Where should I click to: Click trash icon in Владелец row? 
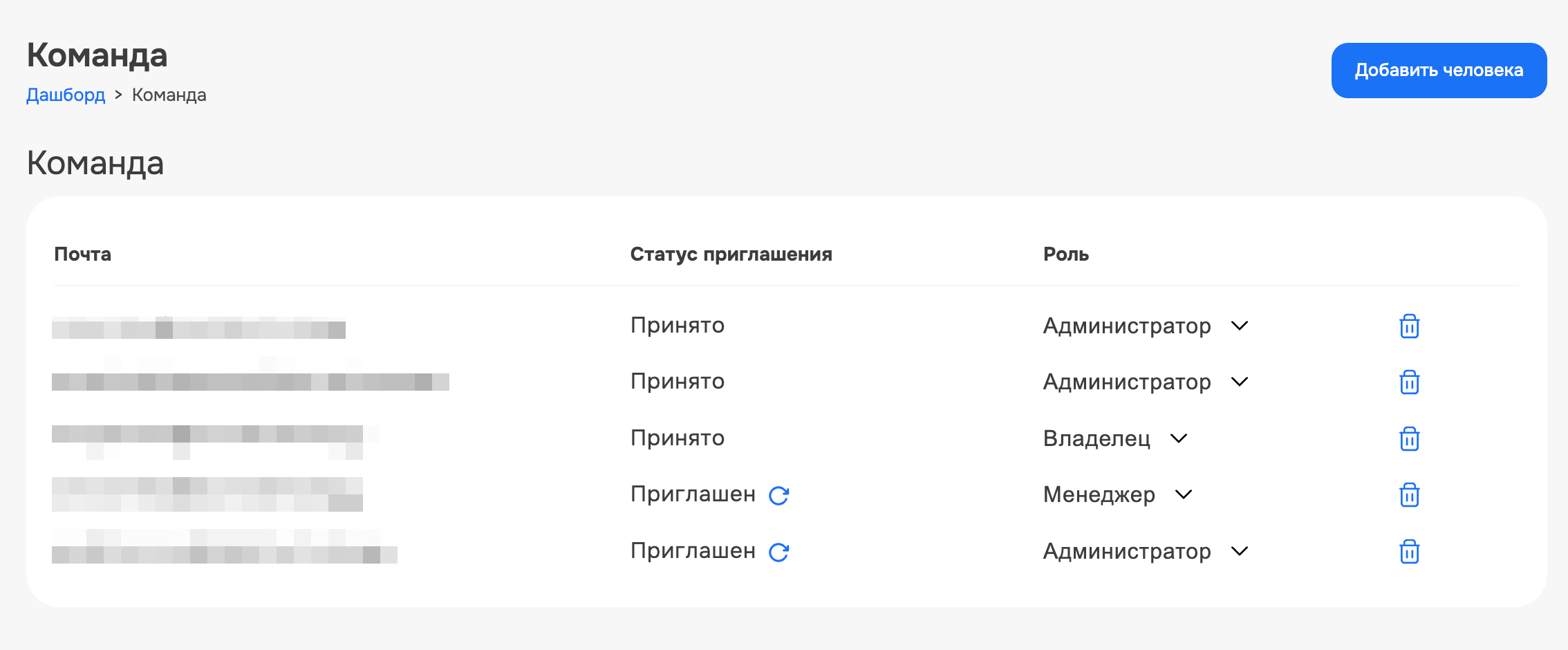tap(1409, 438)
